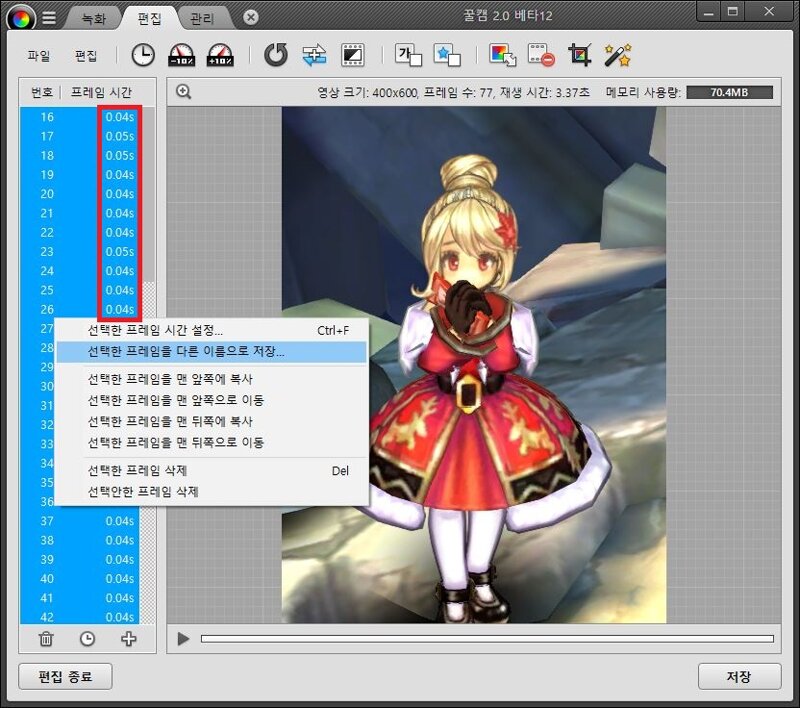Select frame row 19
This screenshot has height=708, width=800.
click(80, 175)
